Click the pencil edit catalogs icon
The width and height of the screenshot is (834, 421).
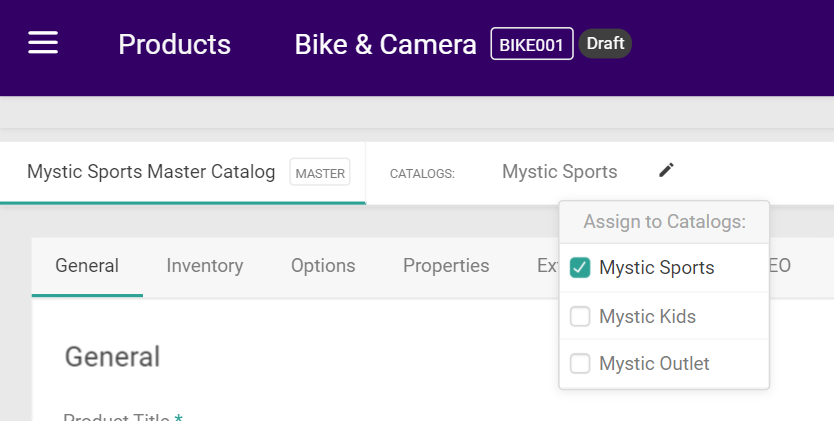click(666, 170)
